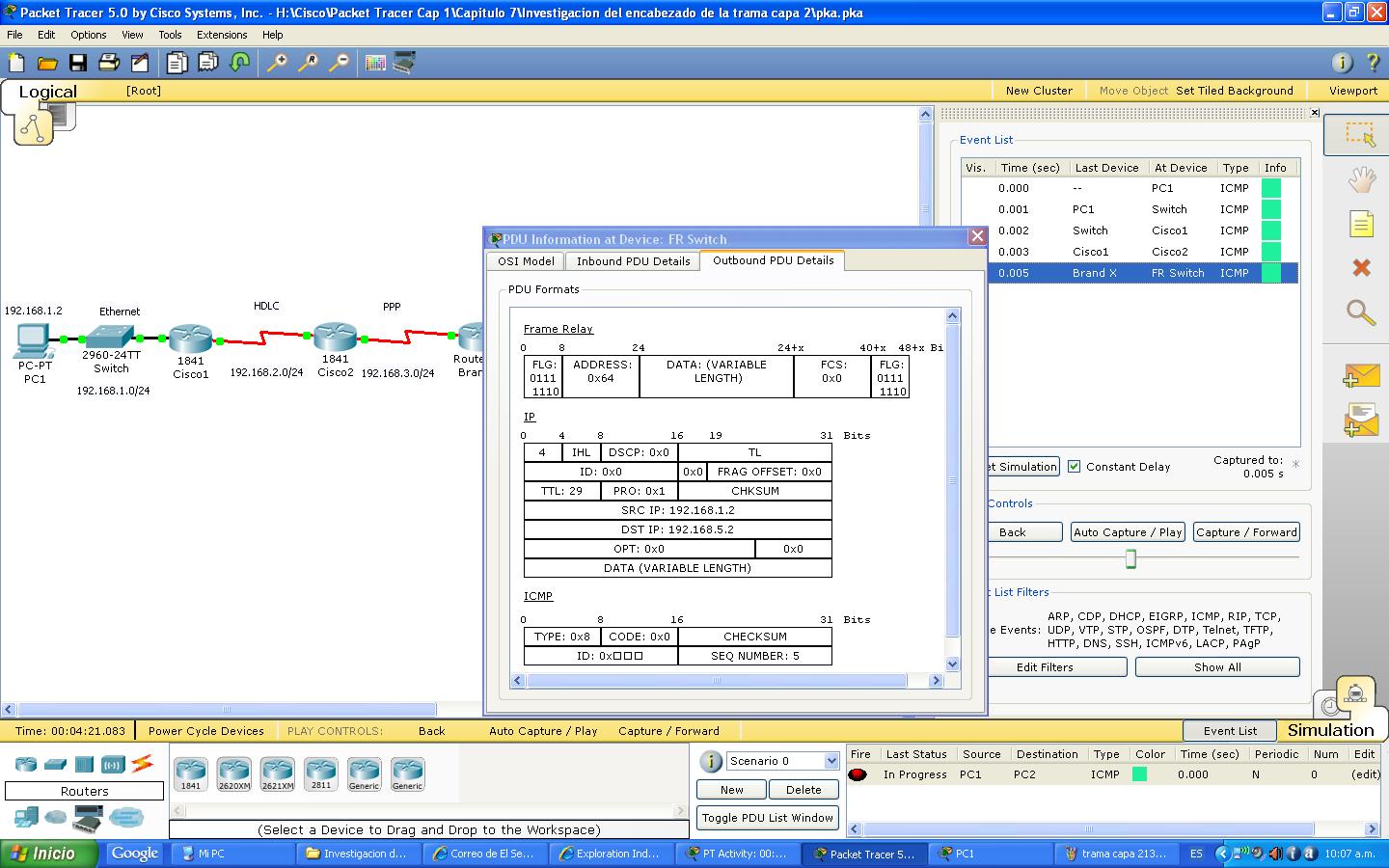Choose the red X Delete tool
1389x868 pixels.
pyautogui.click(x=1361, y=267)
